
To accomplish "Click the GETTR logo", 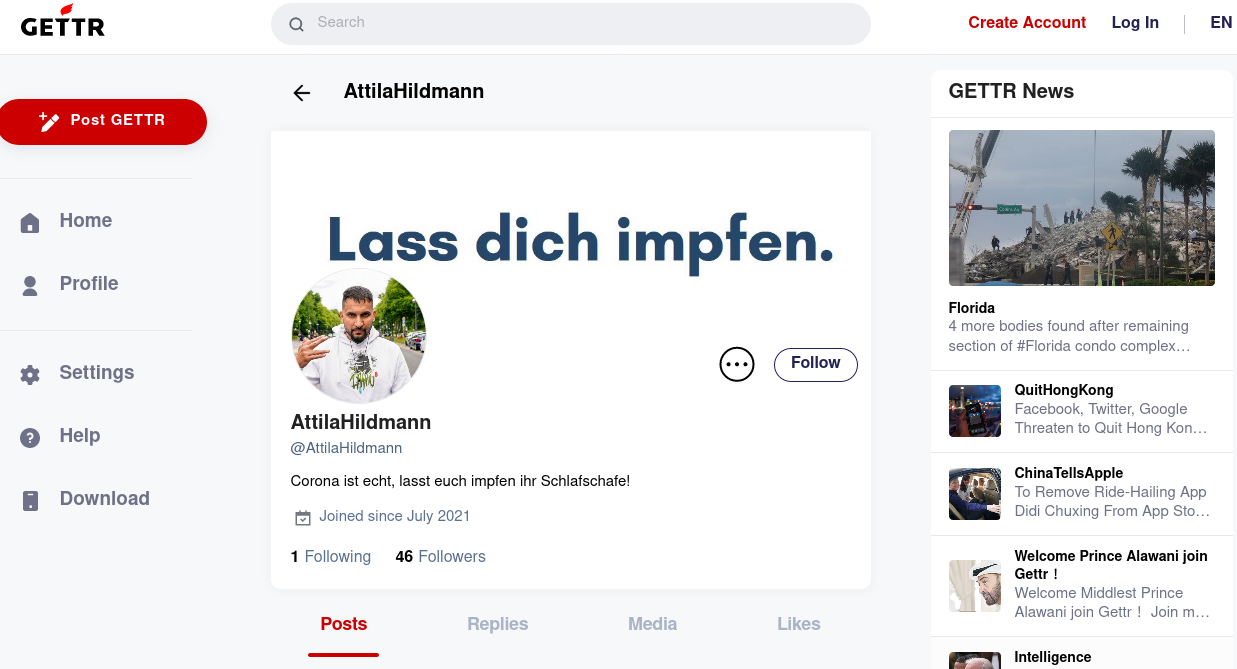I will [x=62, y=21].
